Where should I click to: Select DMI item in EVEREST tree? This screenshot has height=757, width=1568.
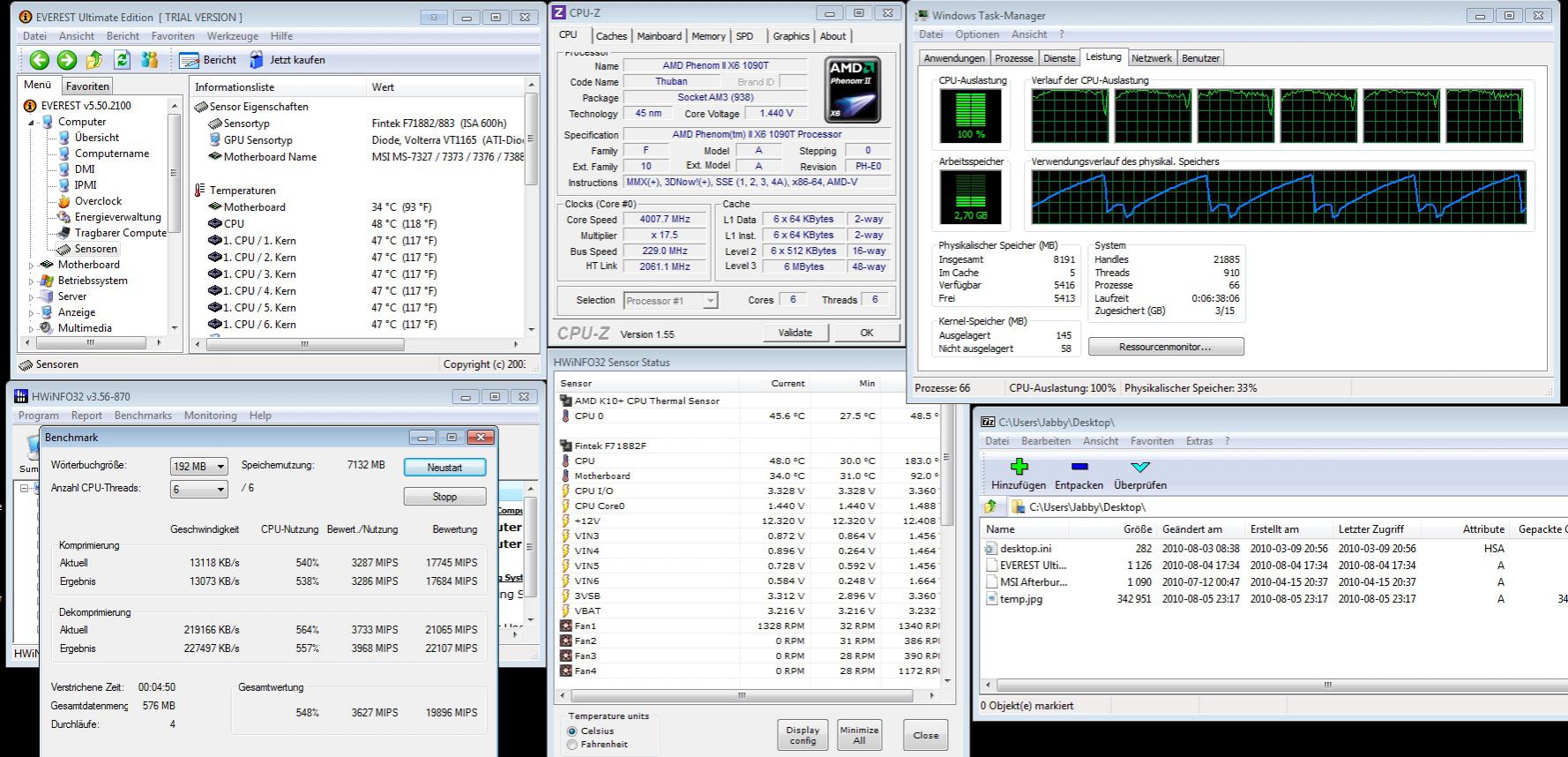point(85,169)
